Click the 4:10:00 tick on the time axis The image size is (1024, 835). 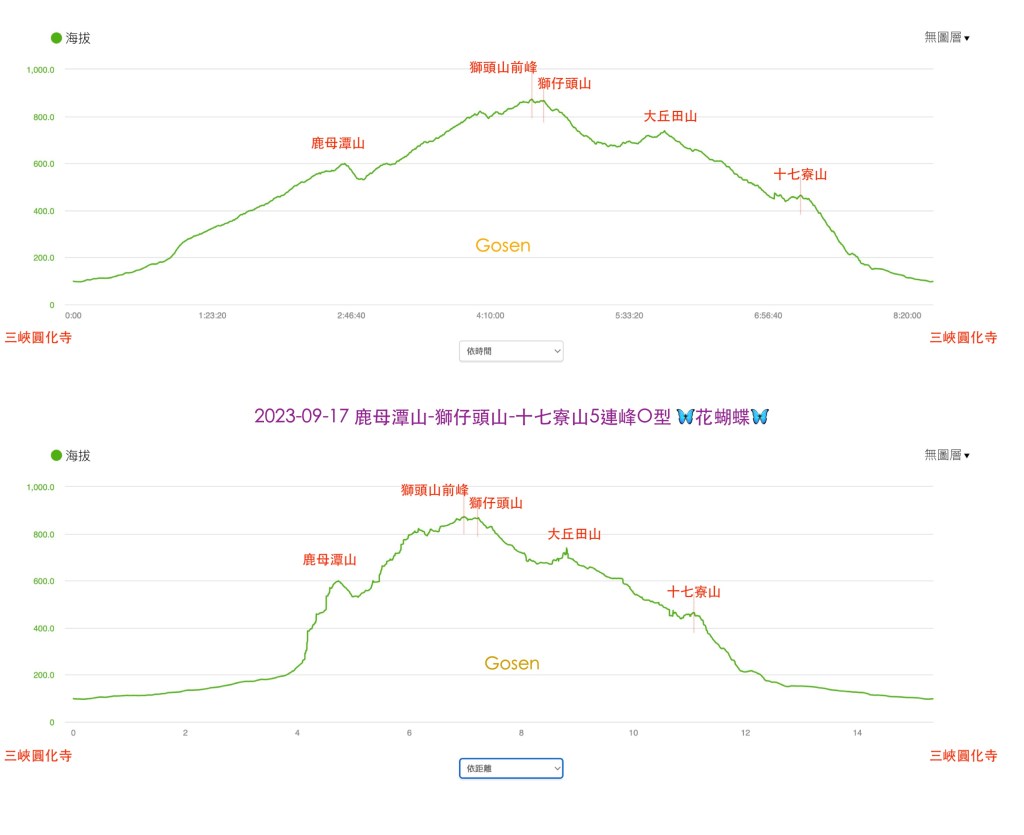[489, 316]
